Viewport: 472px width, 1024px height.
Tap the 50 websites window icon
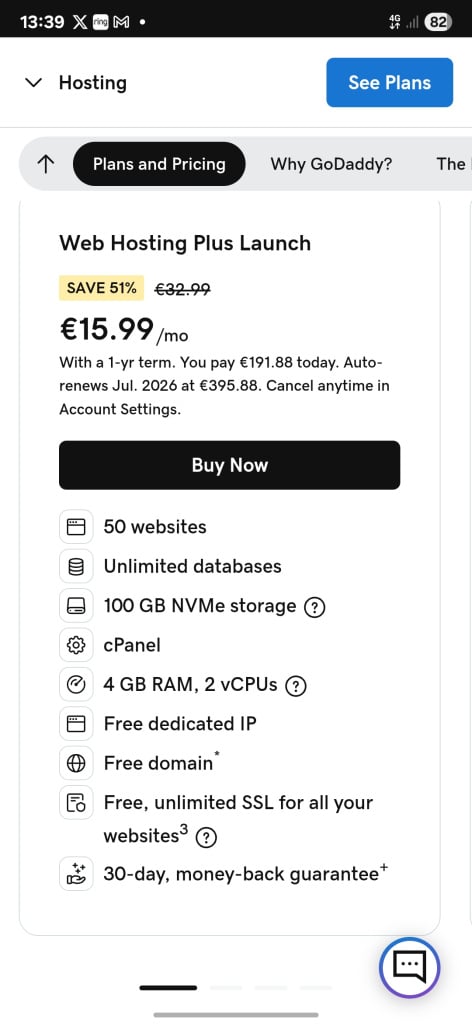pos(76,527)
